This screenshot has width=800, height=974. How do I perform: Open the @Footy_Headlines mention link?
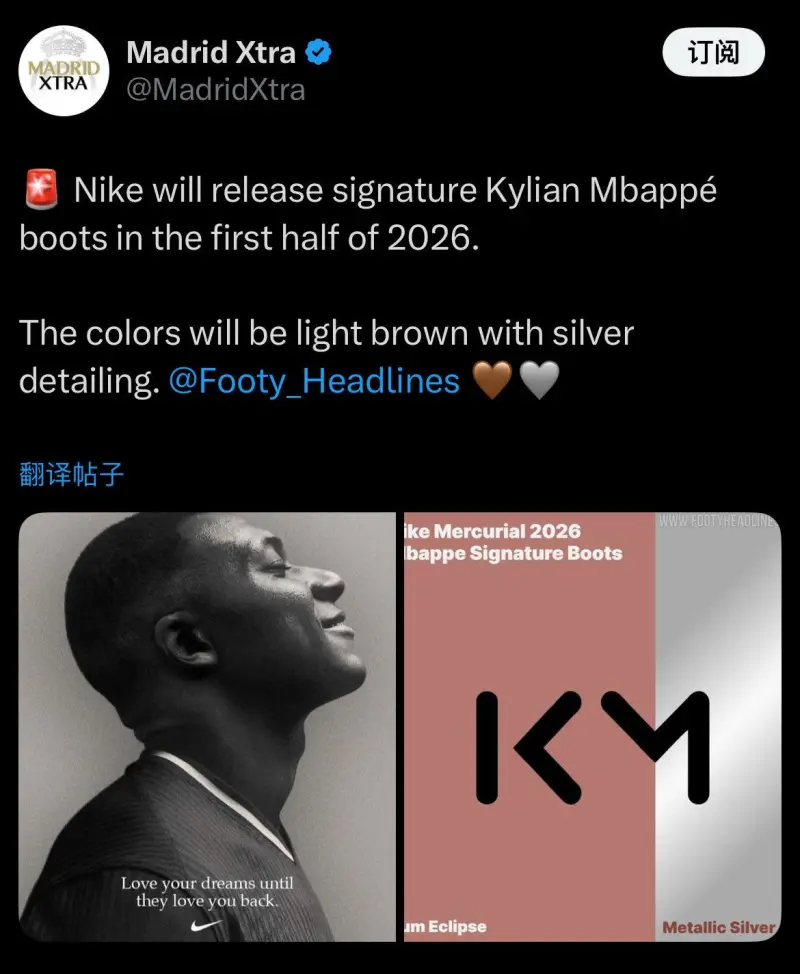pyautogui.click(x=314, y=381)
